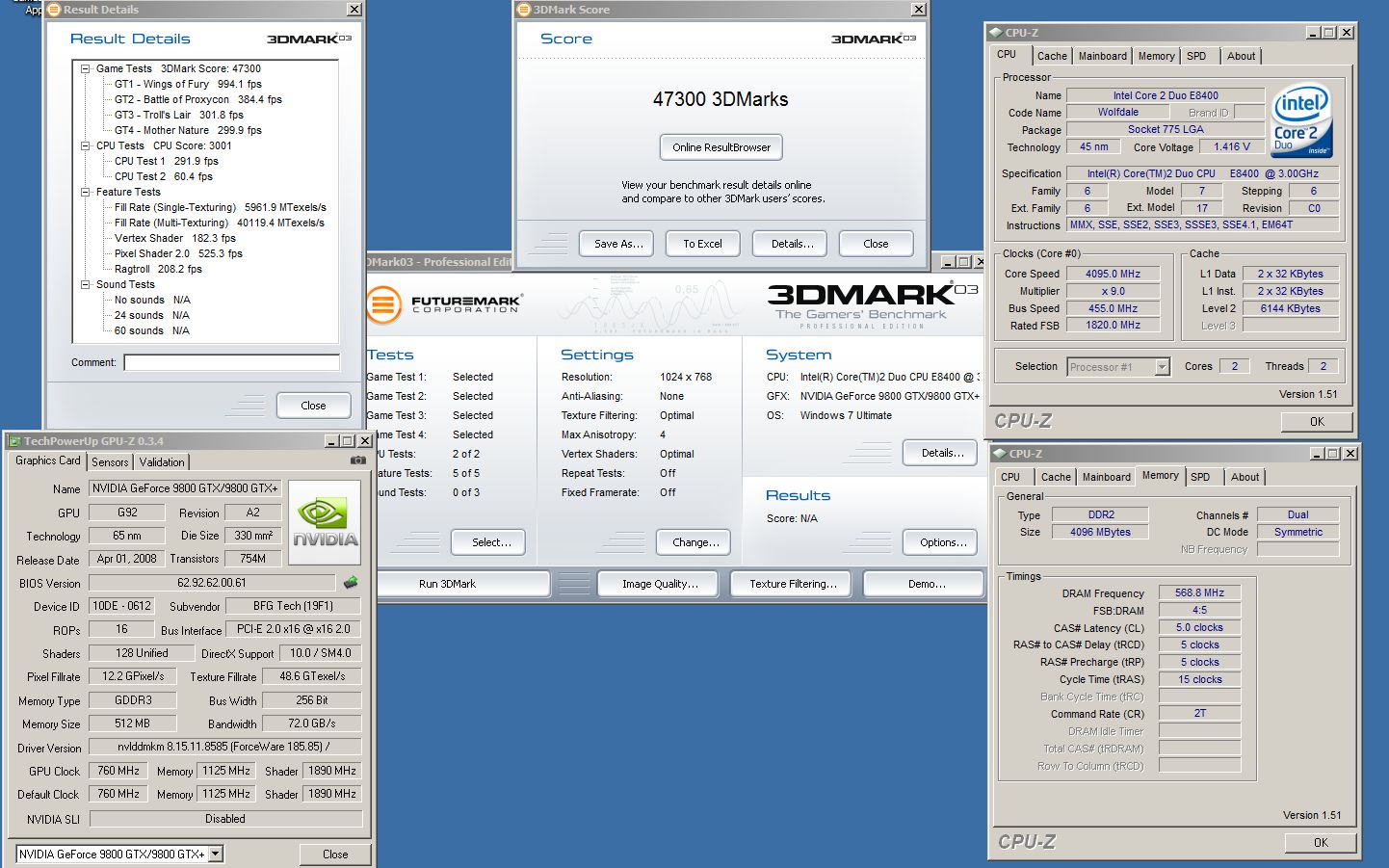This screenshot has width=1389, height=868.
Task: Select the Pixel Shader 2.0 result row
Action: pos(178,253)
